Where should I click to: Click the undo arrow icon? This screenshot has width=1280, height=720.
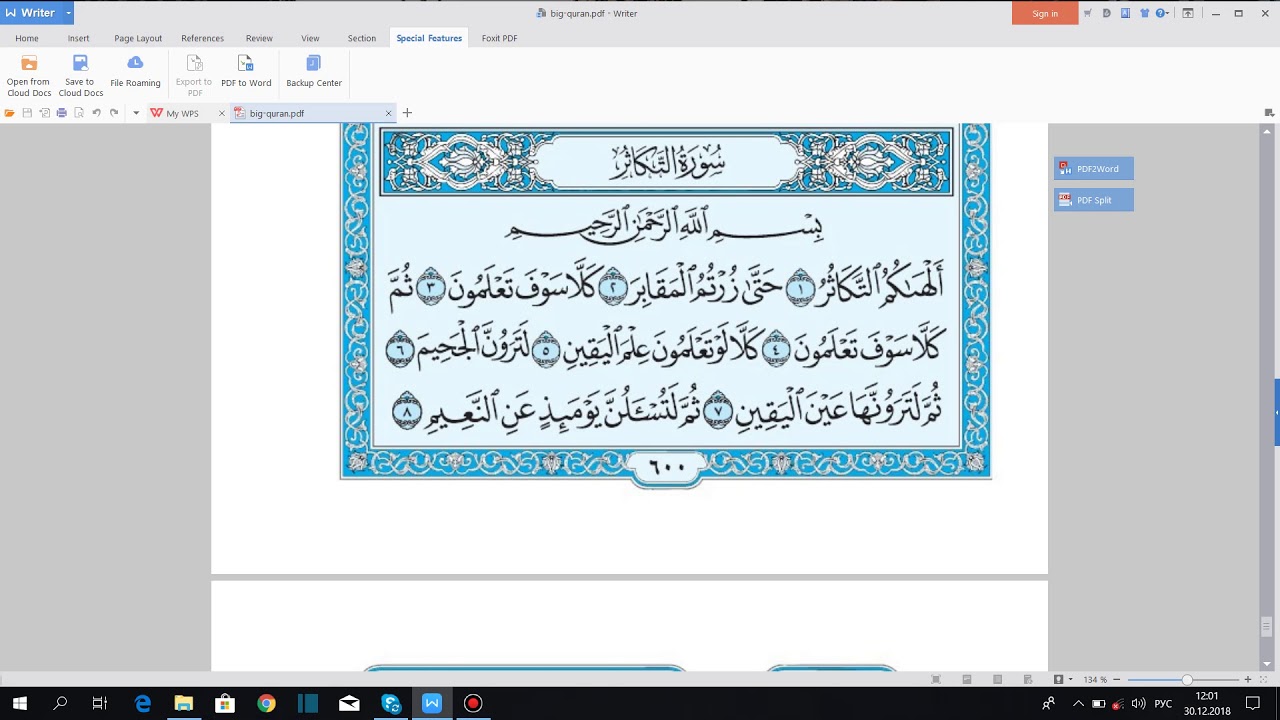click(96, 113)
